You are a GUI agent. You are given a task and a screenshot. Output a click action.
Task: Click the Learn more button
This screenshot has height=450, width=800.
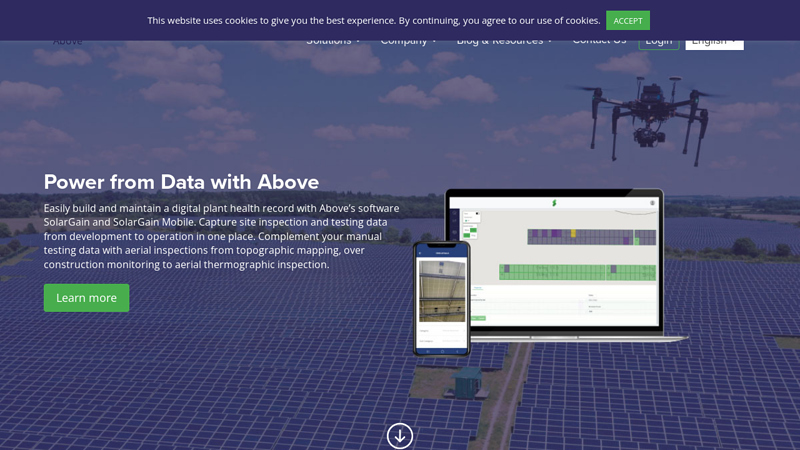click(86, 298)
